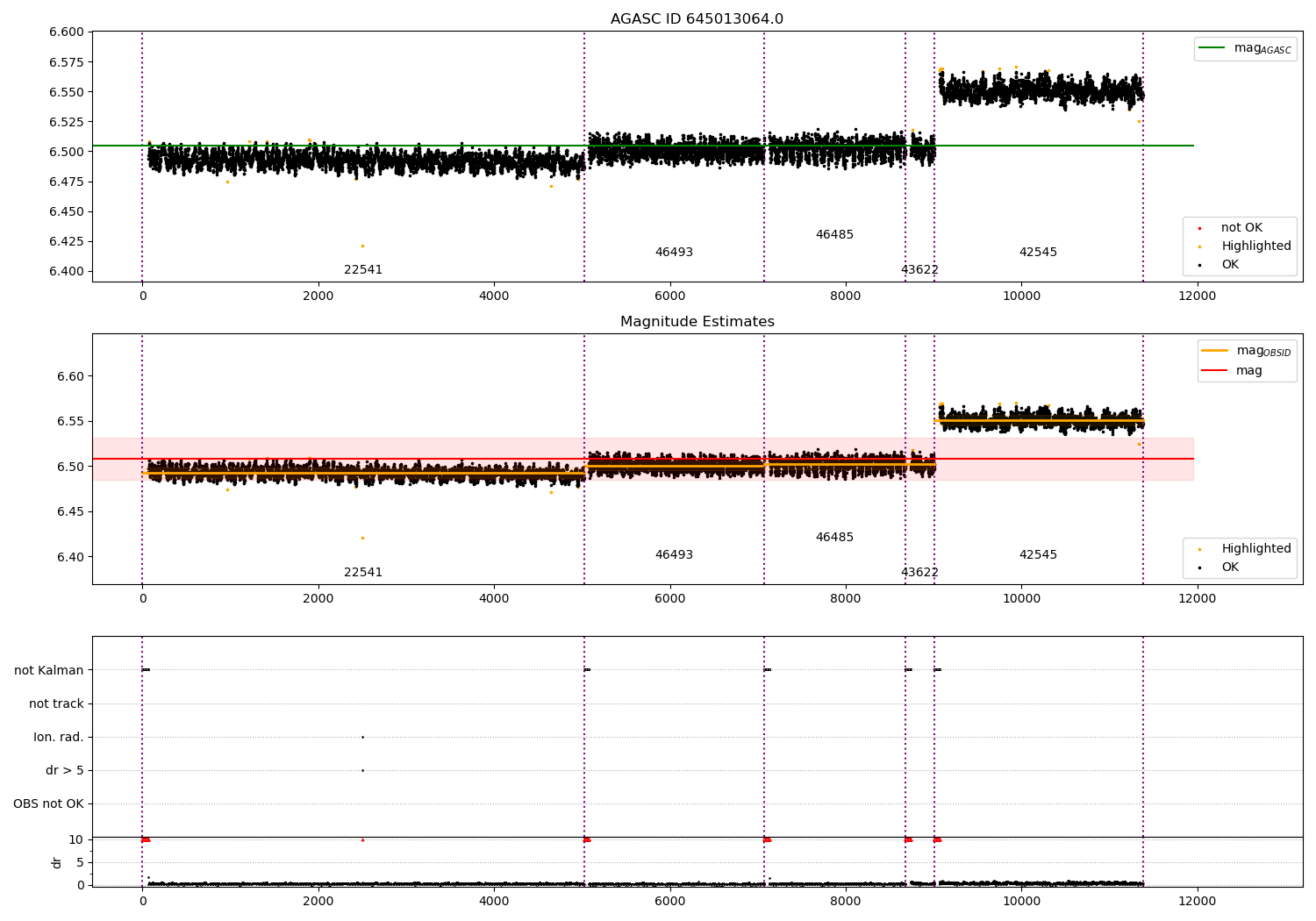Click the 'not Kalman' axis label
The image size is (1316, 921).
tap(49, 670)
